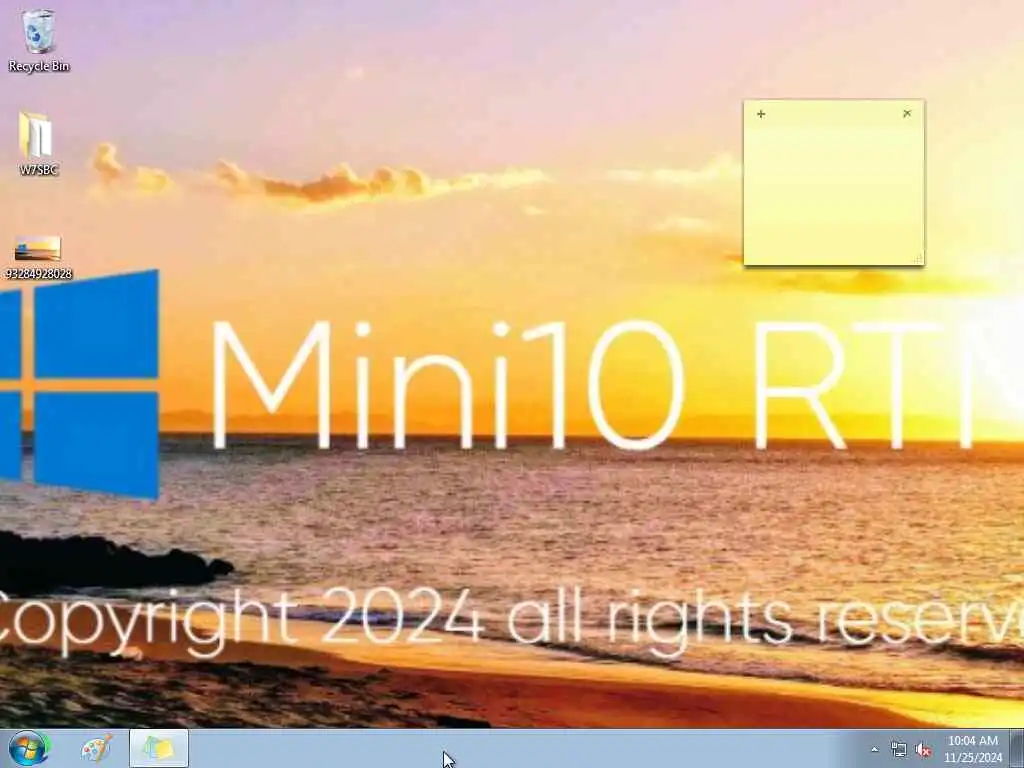Add a new sticky note
The image size is (1024, 768).
pyautogui.click(x=761, y=114)
